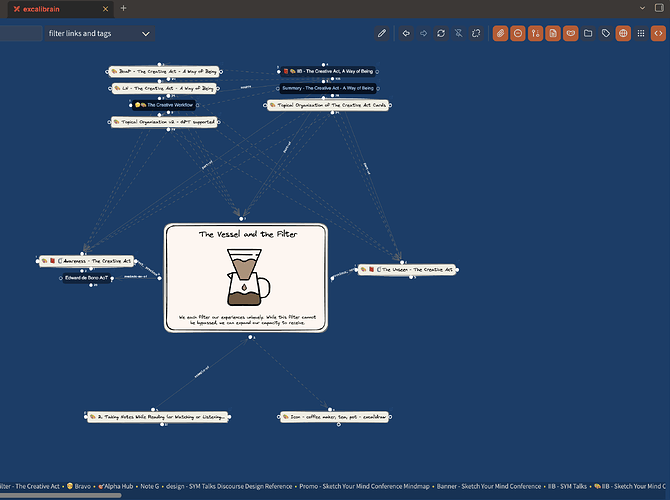
Task: Open IIB - The Creative Act, A Way of Being node
Action: point(328,71)
